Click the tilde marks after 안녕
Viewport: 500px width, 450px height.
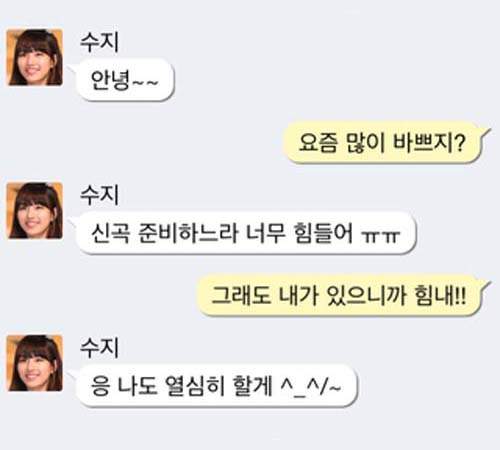pos(145,82)
